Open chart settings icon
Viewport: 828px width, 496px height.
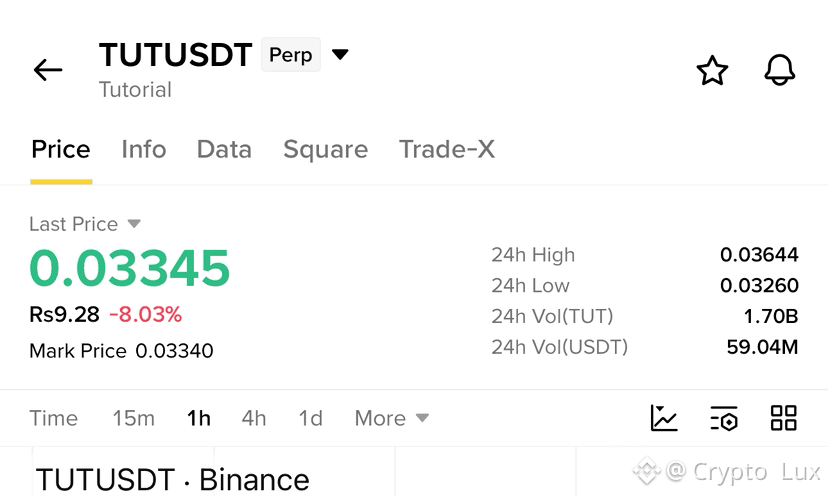coord(724,418)
